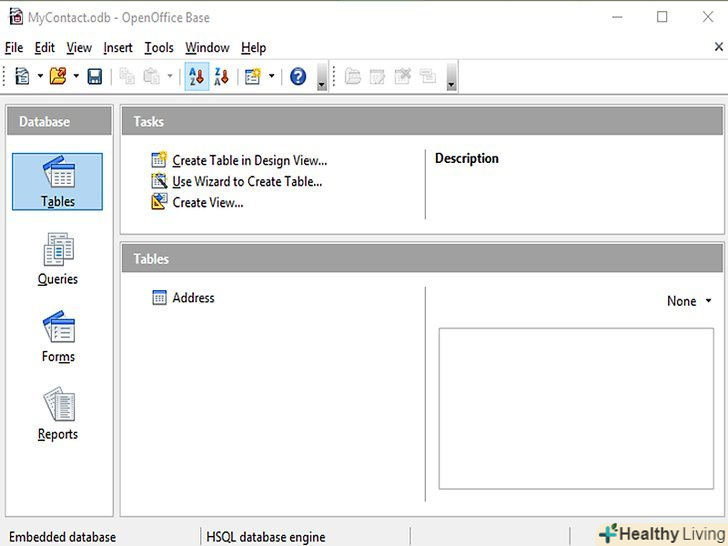This screenshot has width=728, height=546.
Task: Open the Insert menu
Action: point(118,47)
